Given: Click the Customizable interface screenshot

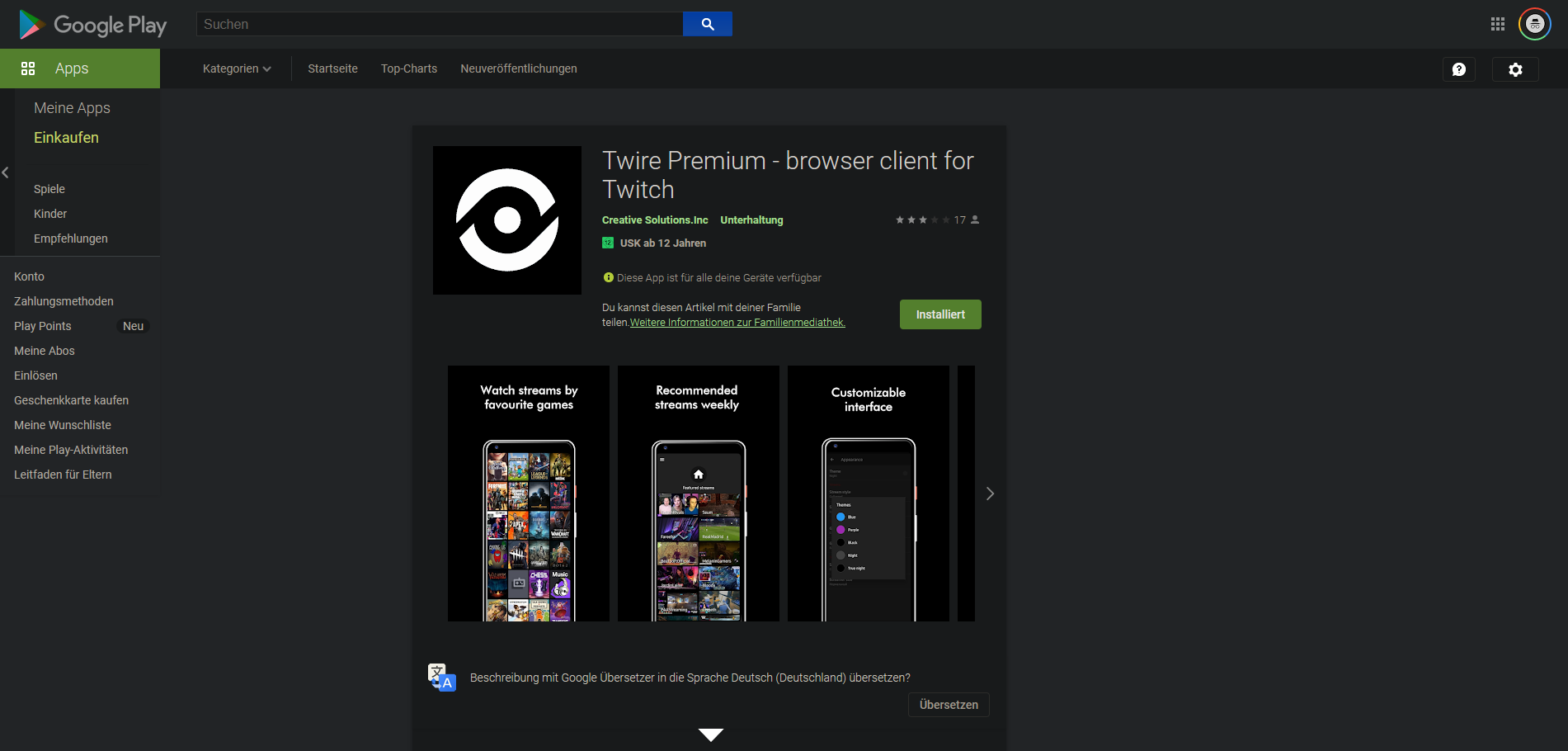Looking at the screenshot, I should [868, 493].
